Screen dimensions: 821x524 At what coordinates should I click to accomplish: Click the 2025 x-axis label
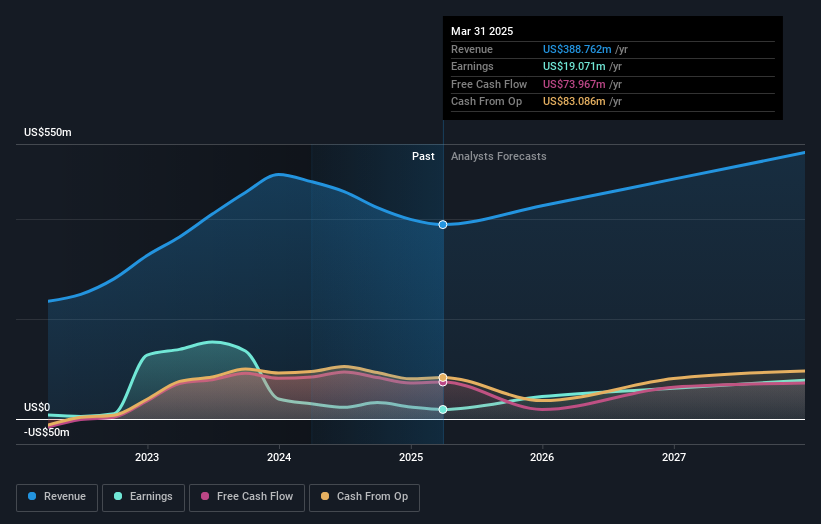pyautogui.click(x=411, y=457)
